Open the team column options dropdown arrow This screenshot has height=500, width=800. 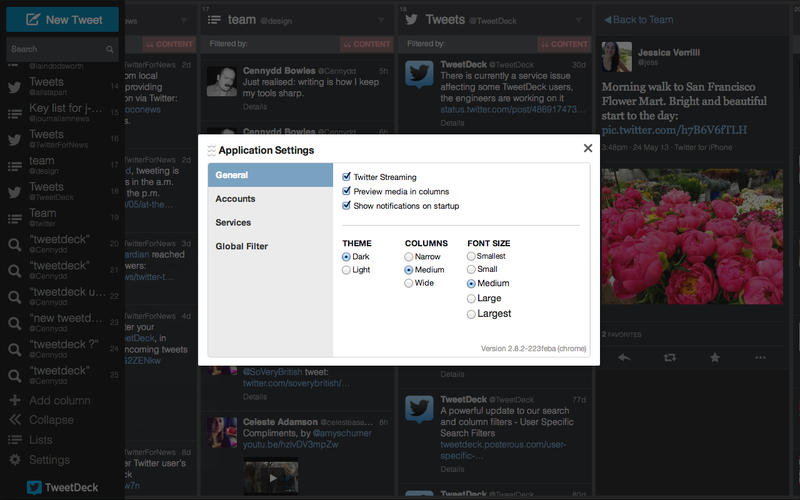click(381, 19)
